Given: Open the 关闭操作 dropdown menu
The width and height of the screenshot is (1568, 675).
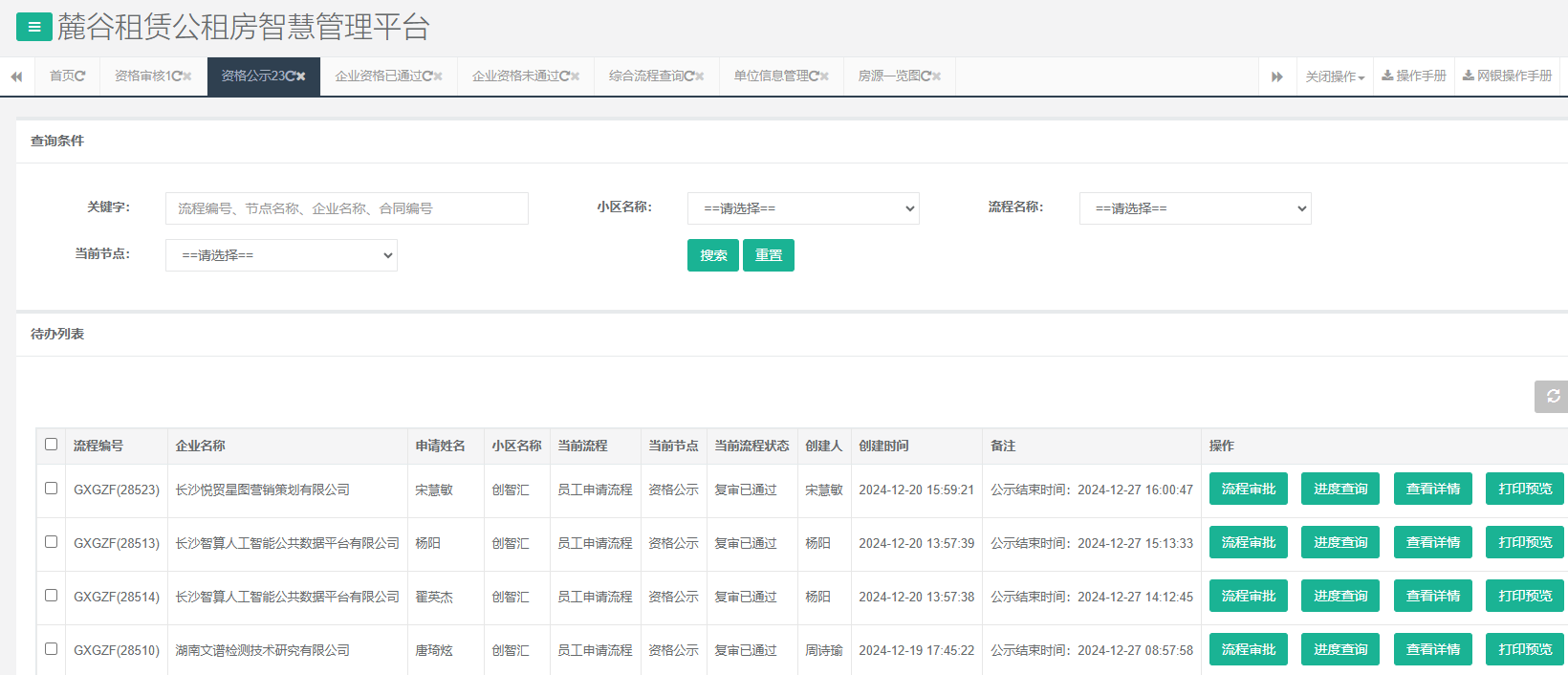Looking at the screenshot, I should tap(1335, 76).
